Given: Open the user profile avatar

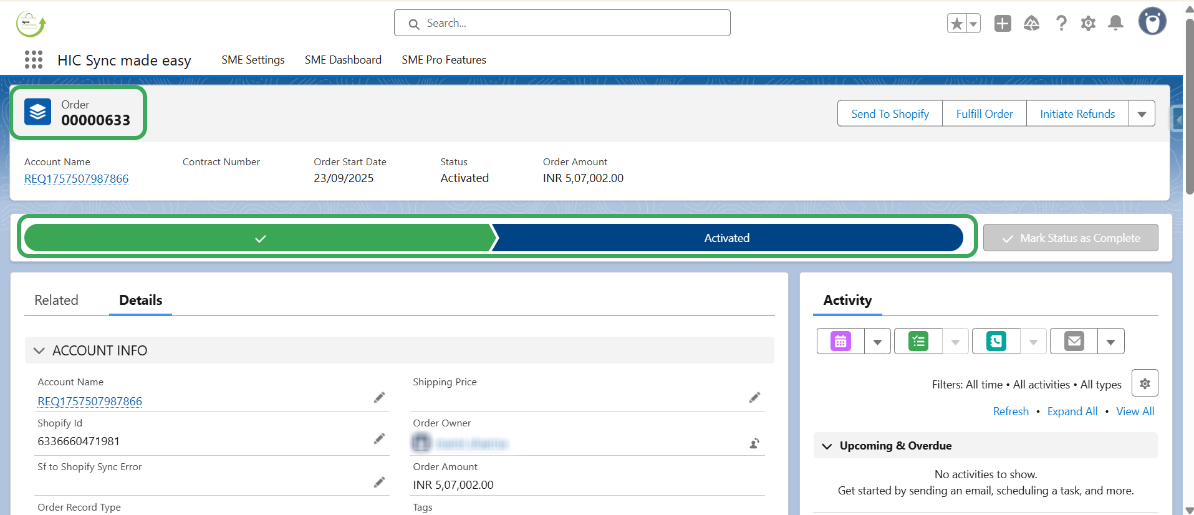Looking at the screenshot, I should click(1152, 22).
